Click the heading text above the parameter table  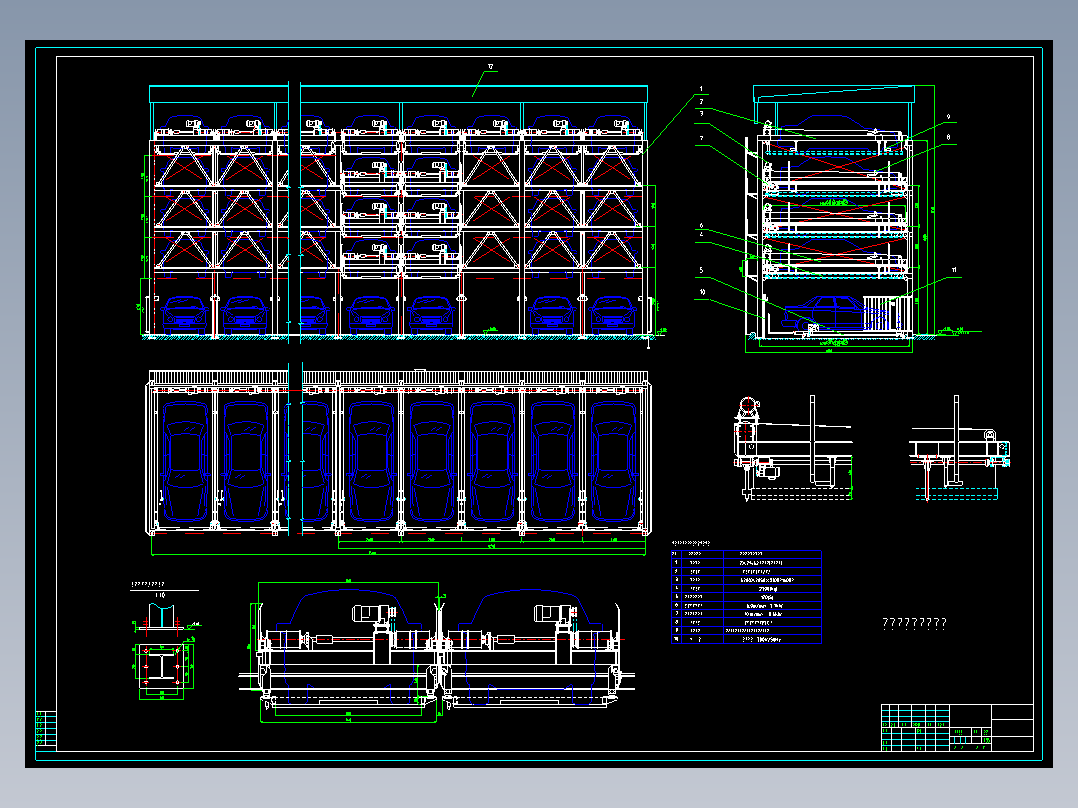coord(690,543)
